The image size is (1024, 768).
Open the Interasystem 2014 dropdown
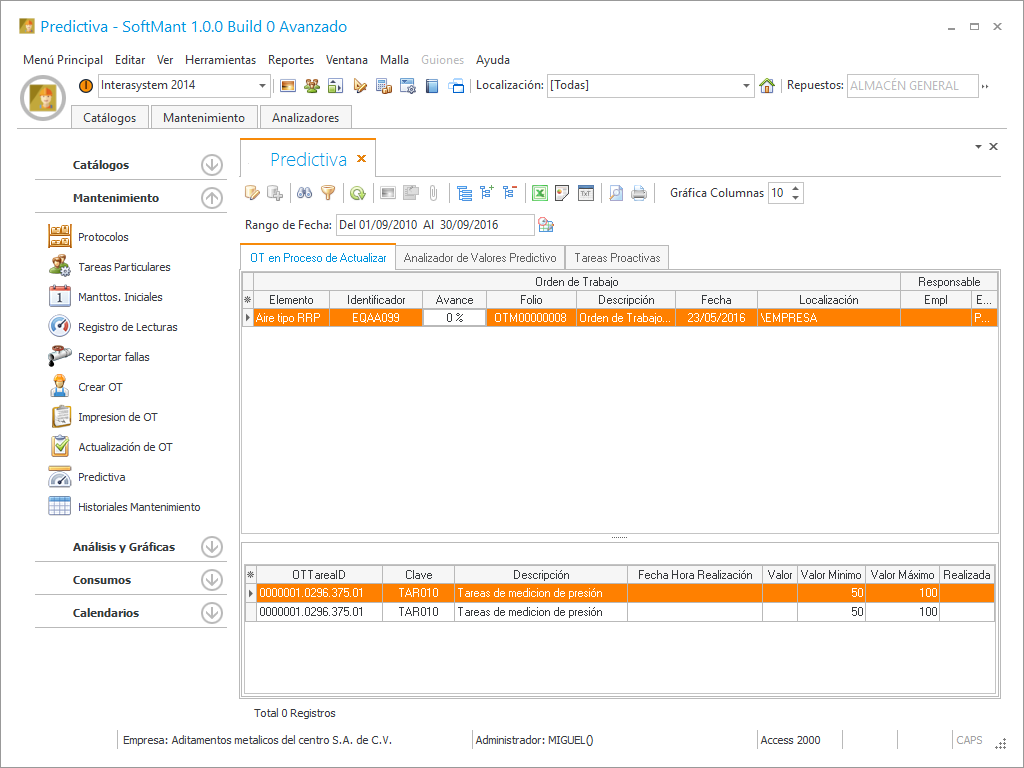point(263,86)
